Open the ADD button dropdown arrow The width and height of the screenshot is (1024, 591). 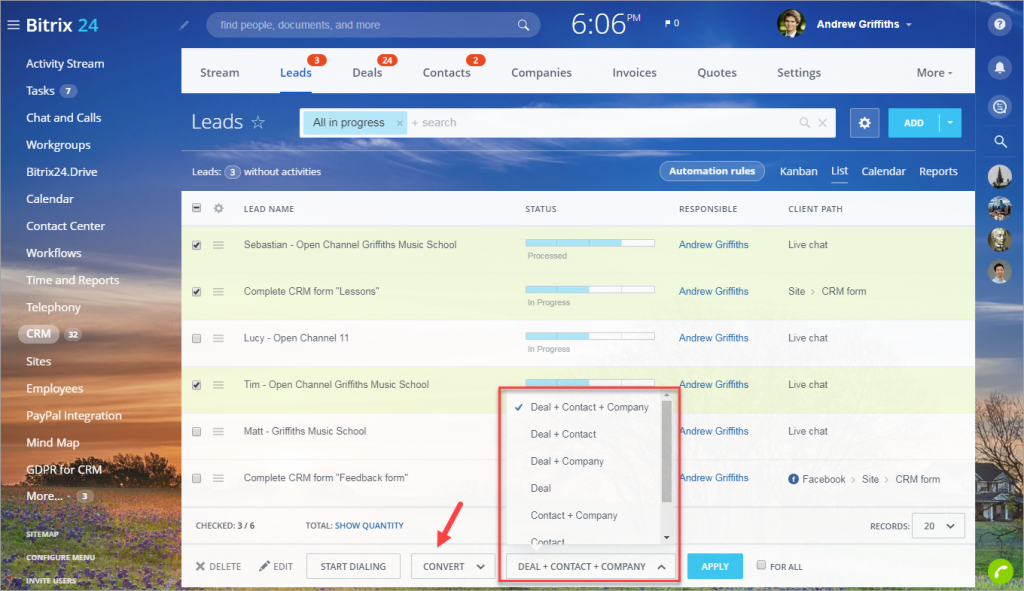click(x=950, y=123)
